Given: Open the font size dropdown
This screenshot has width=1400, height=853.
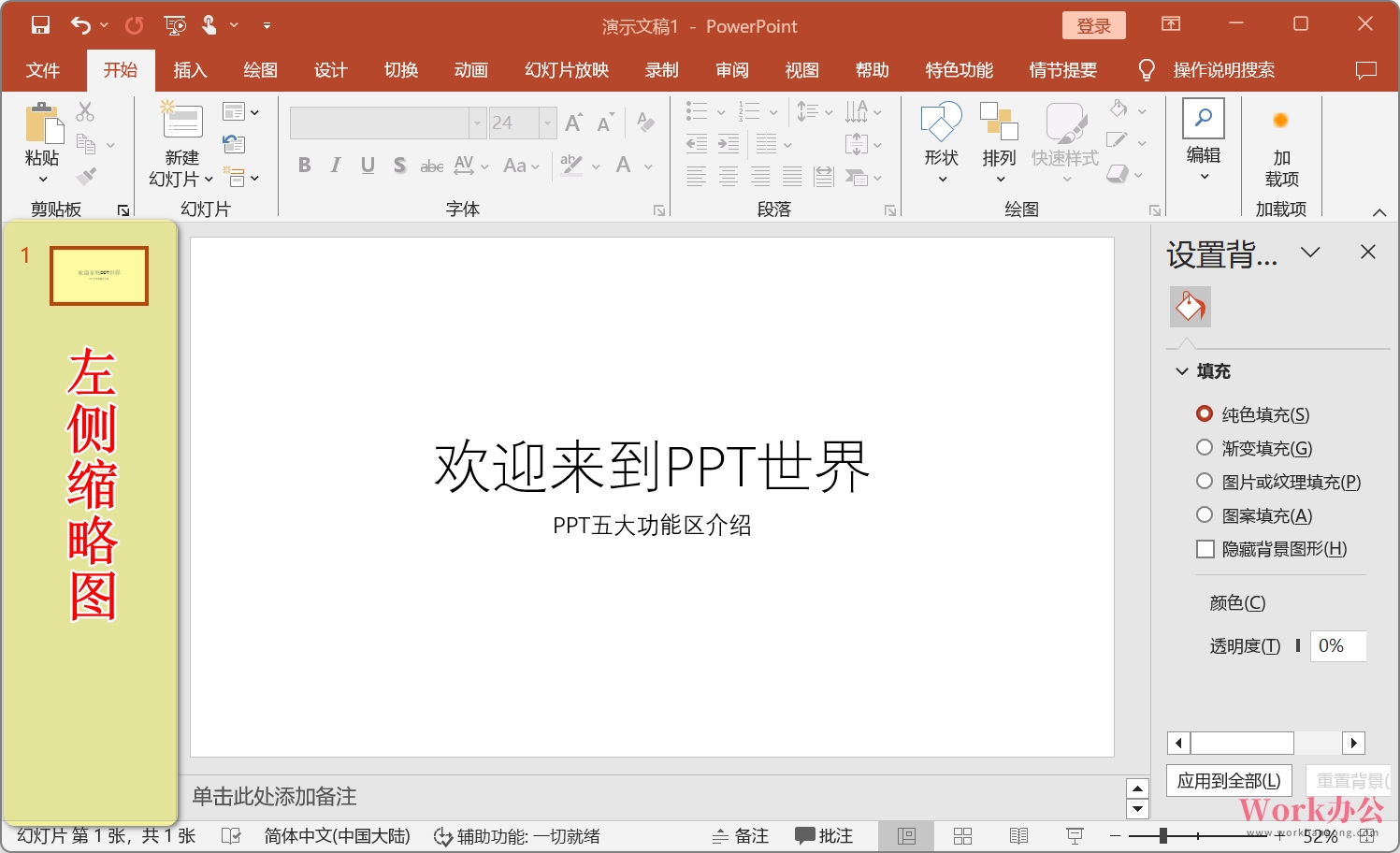Looking at the screenshot, I should [548, 123].
